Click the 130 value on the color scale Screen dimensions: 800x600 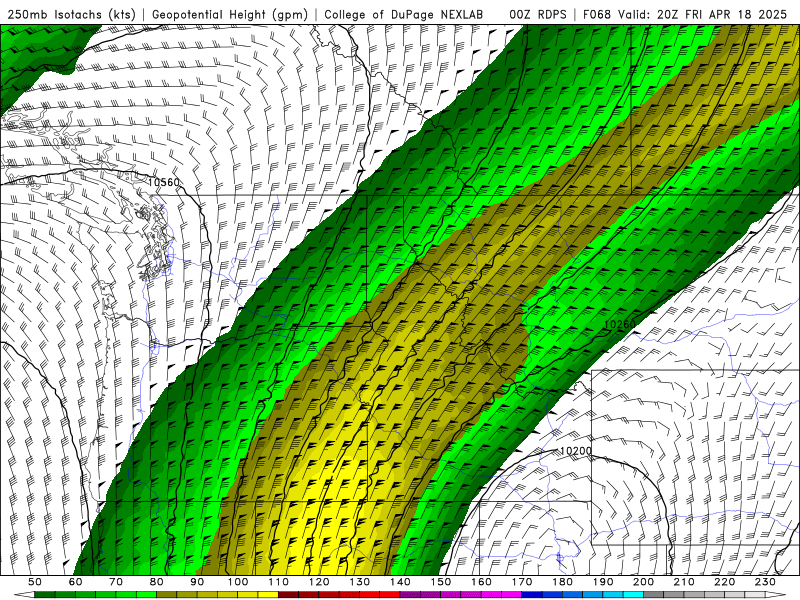click(360, 582)
